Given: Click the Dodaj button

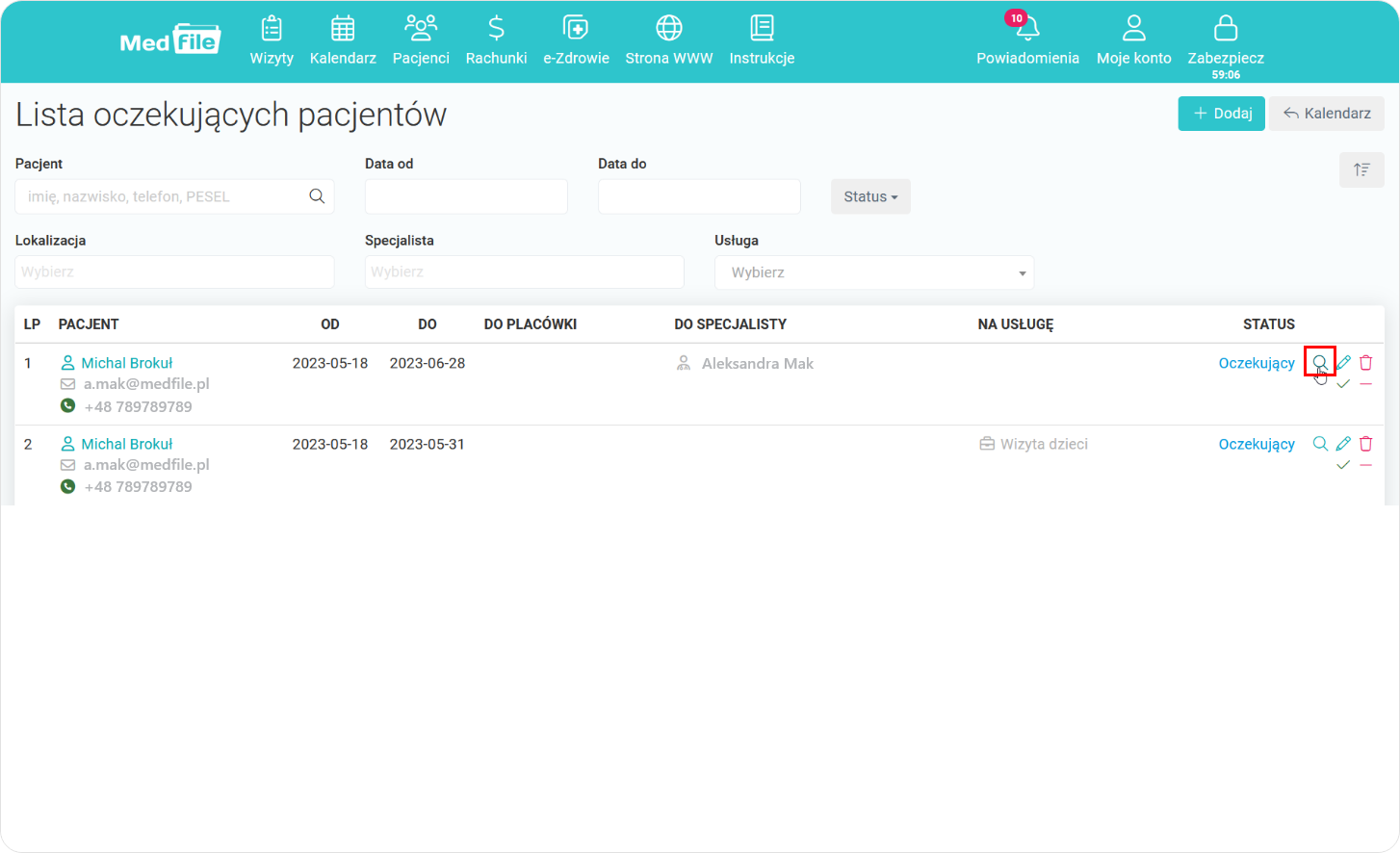Looking at the screenshot, I should [1221, 114].
